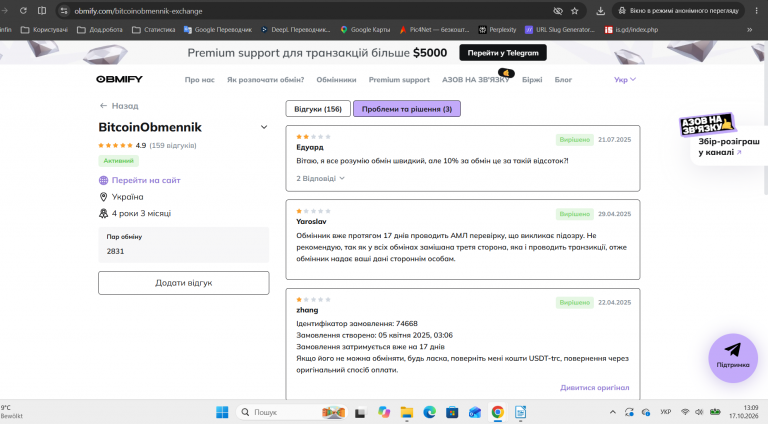Open the Wi-Fi network tray icon
This screenshot has width=768, height=424.
(685, 412)
